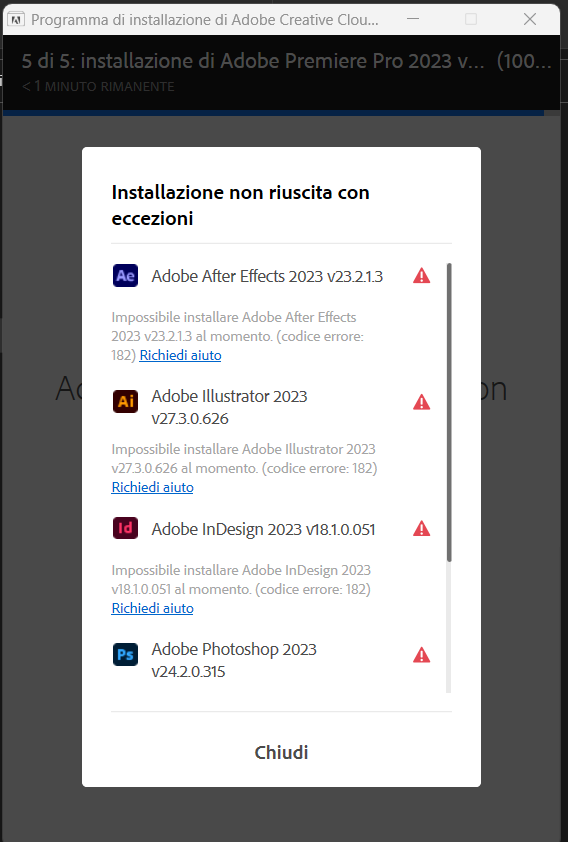
Task: Select Adobe Photoshop 2023 entry title
Action: pos(234,660)
